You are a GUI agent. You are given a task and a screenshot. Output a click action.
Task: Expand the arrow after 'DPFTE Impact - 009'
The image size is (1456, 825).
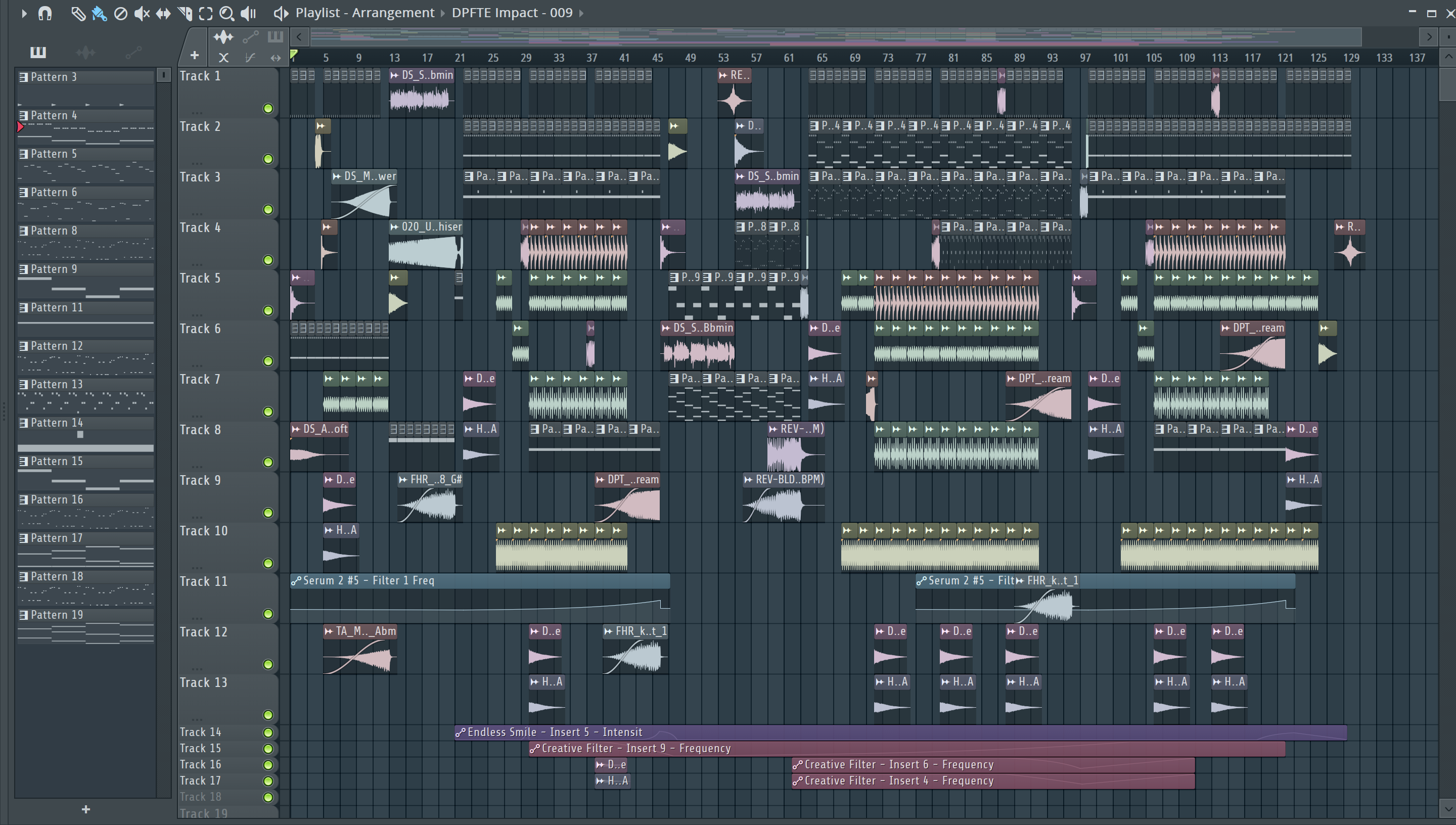581,13
